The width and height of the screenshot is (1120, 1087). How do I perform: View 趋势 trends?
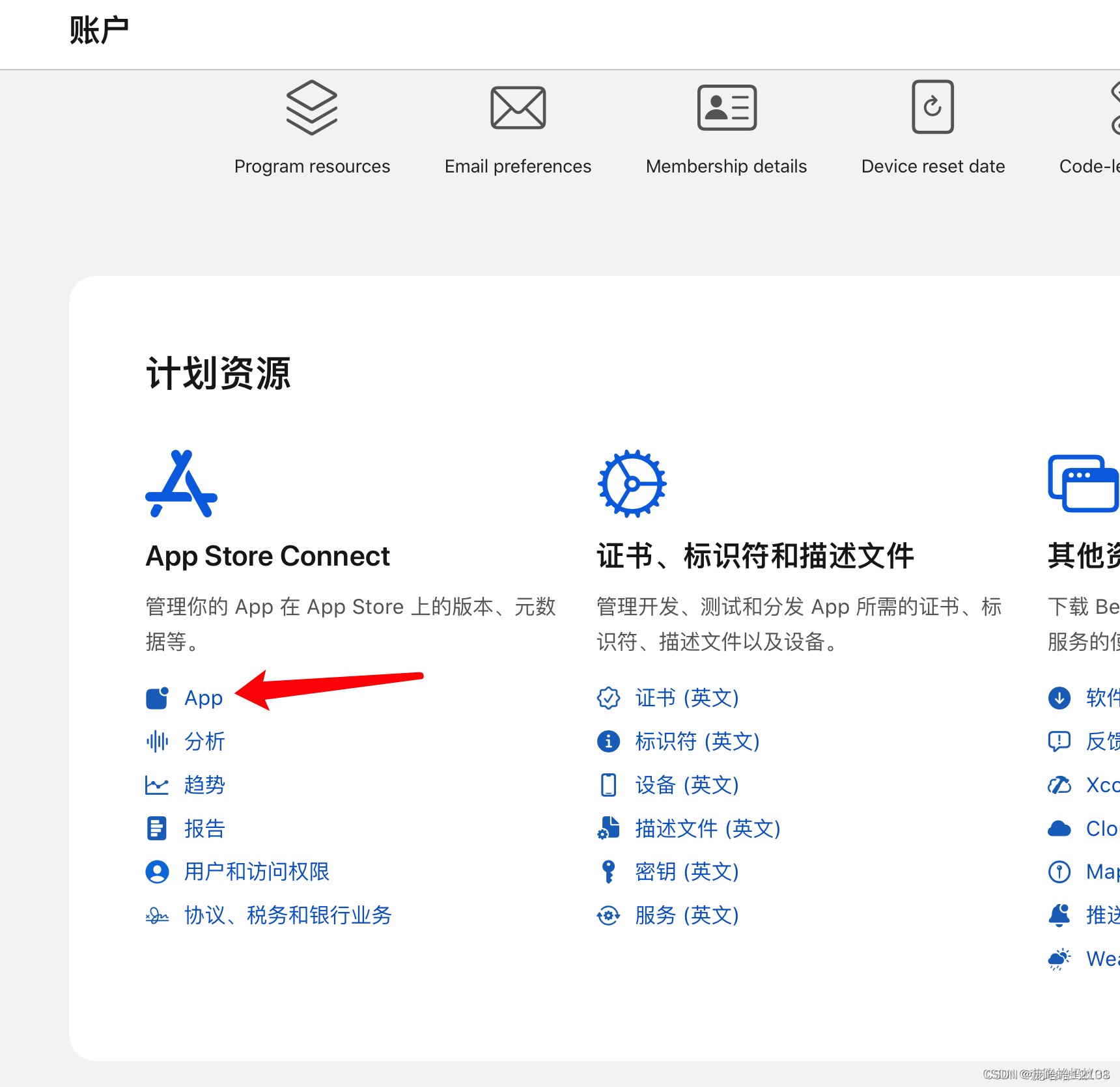click(x=204, y=785)
